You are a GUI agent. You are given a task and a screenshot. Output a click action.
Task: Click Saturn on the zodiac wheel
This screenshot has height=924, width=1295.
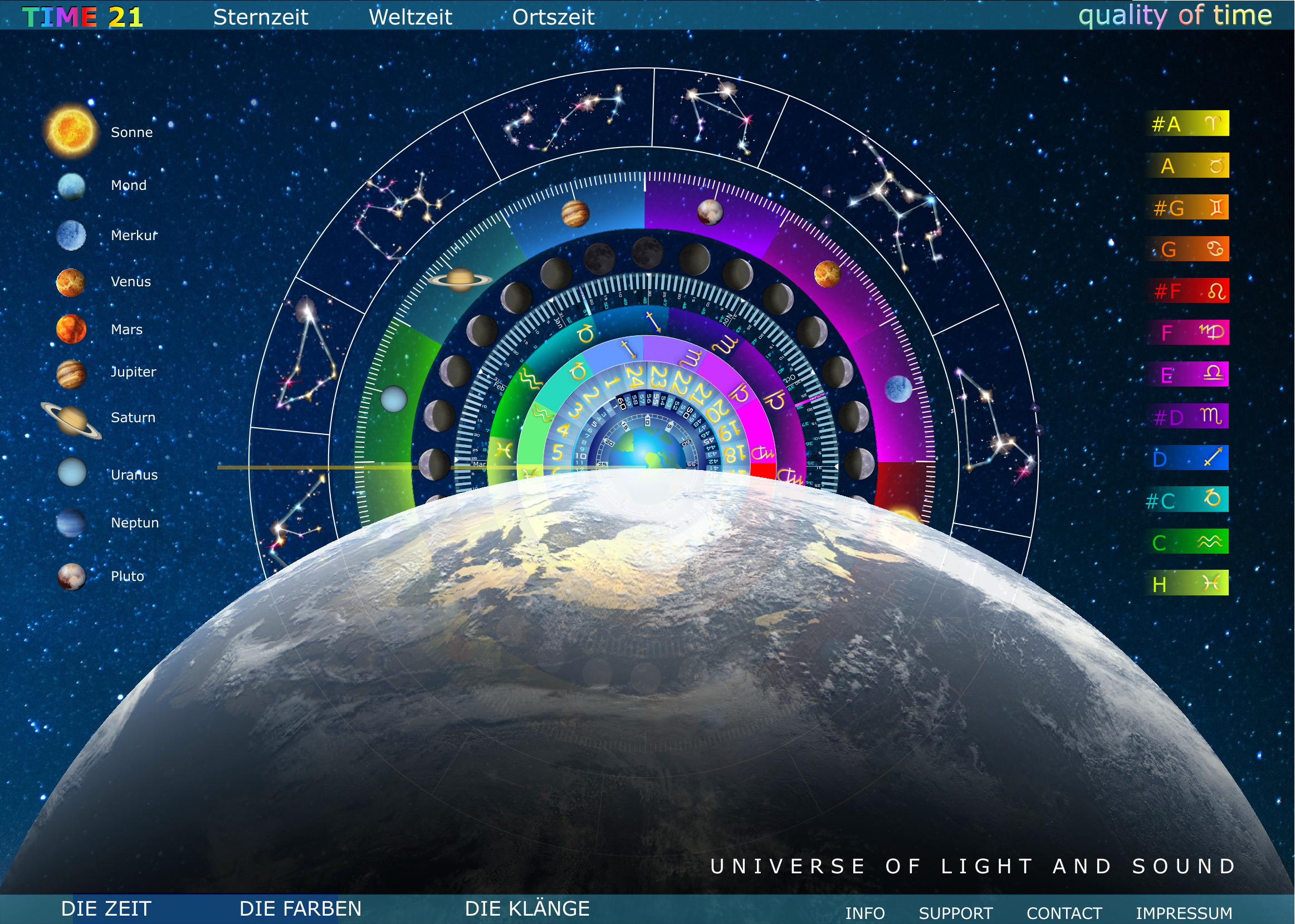(x=460, y=279)
